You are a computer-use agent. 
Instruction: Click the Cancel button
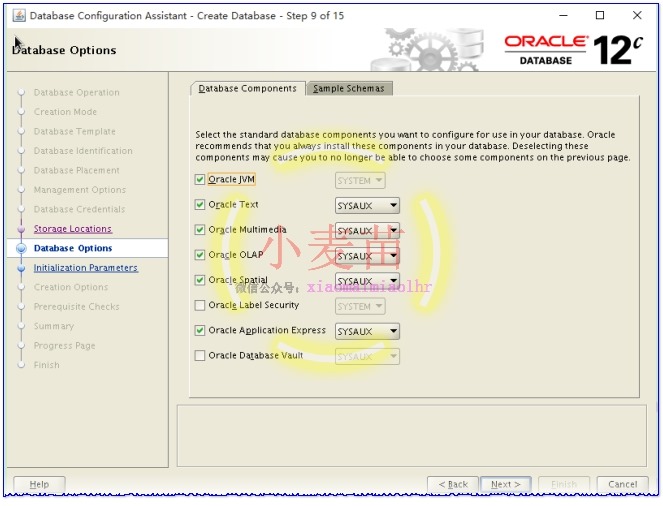[x=622, y=484]
